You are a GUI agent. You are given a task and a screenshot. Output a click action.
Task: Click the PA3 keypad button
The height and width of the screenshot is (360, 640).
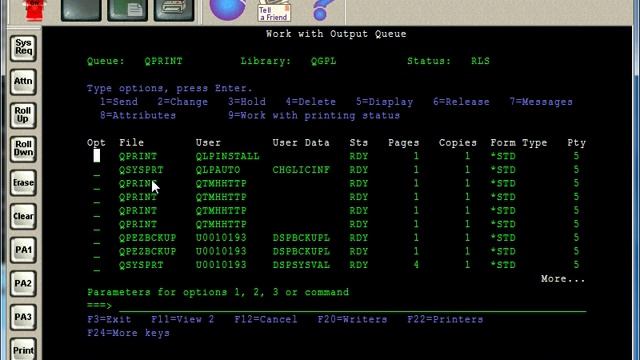point(23,317)
